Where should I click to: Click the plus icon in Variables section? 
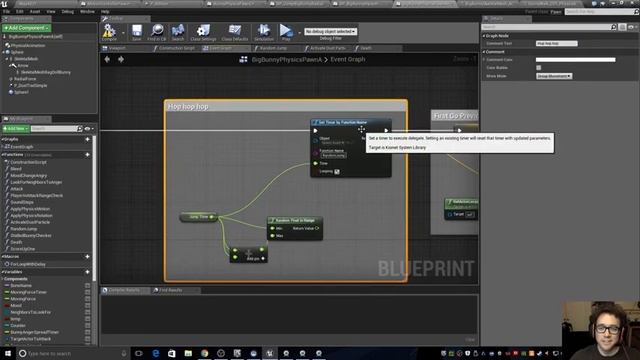click(x=87, y=272)
